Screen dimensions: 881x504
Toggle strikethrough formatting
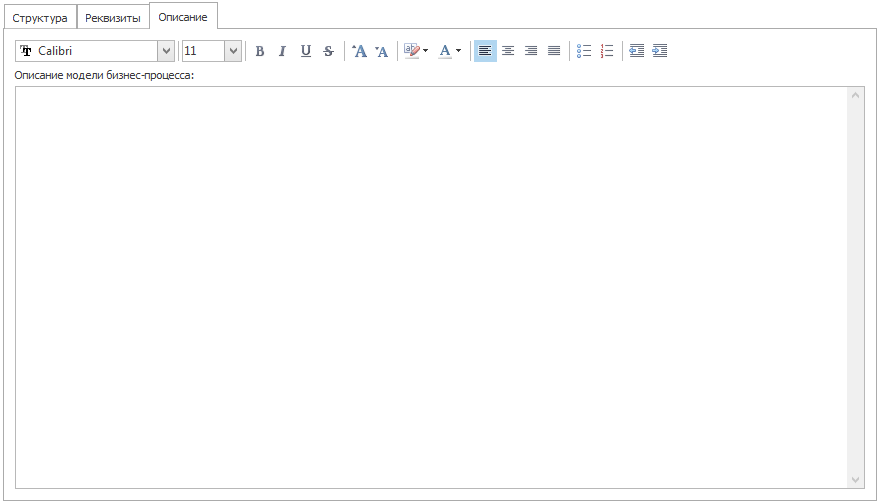328,51
